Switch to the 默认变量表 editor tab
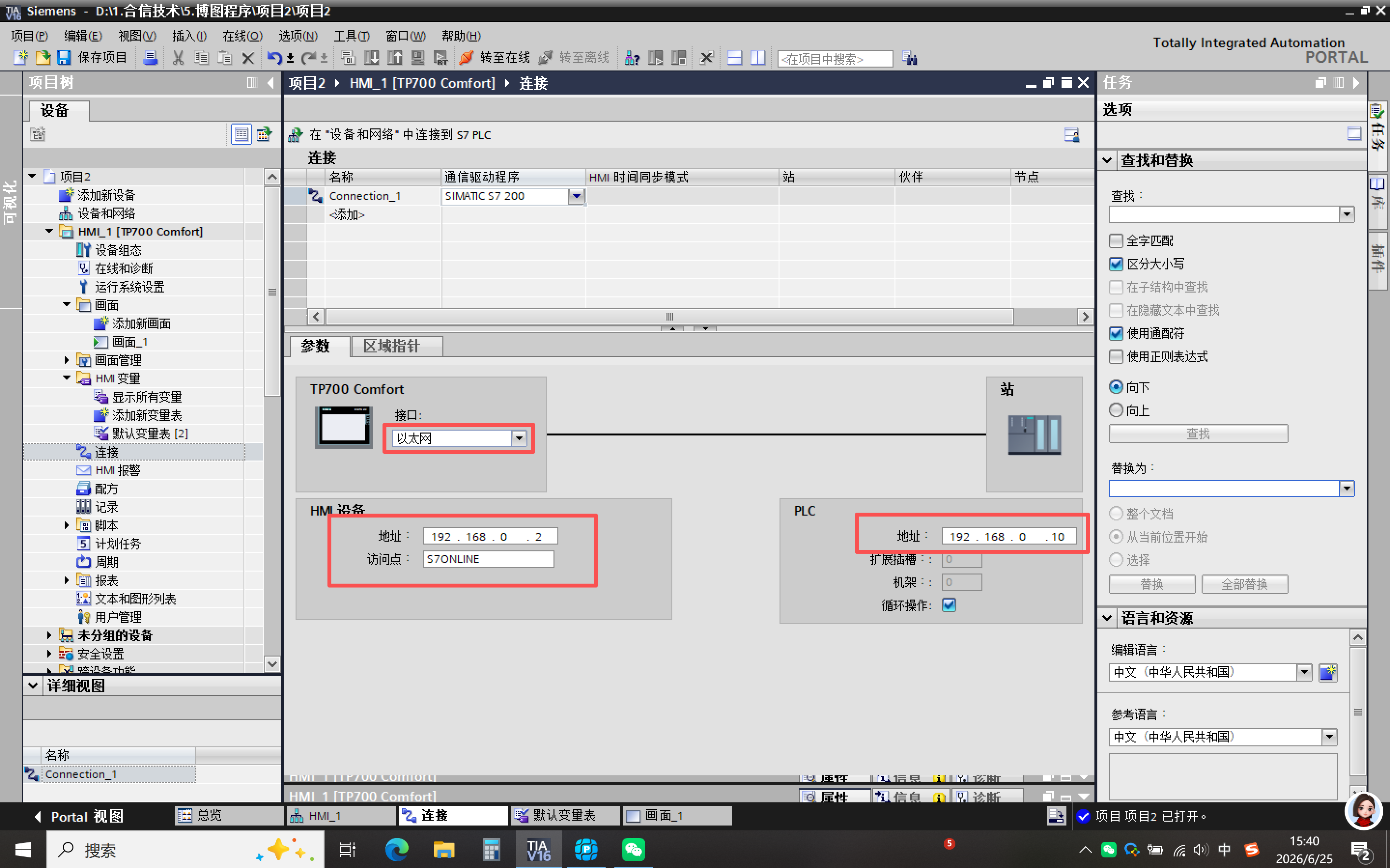Image resolution: width=1390 pixels, height=868 pixels. [565, 815]
